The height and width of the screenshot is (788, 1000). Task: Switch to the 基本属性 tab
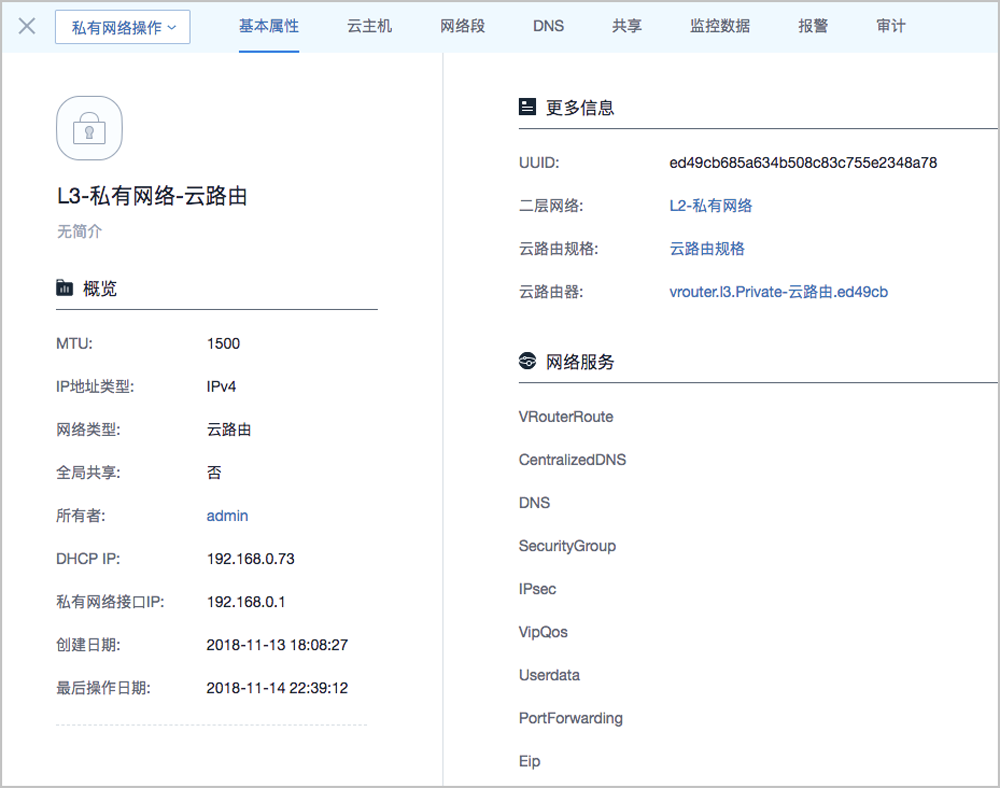click(x=268, y=26)
